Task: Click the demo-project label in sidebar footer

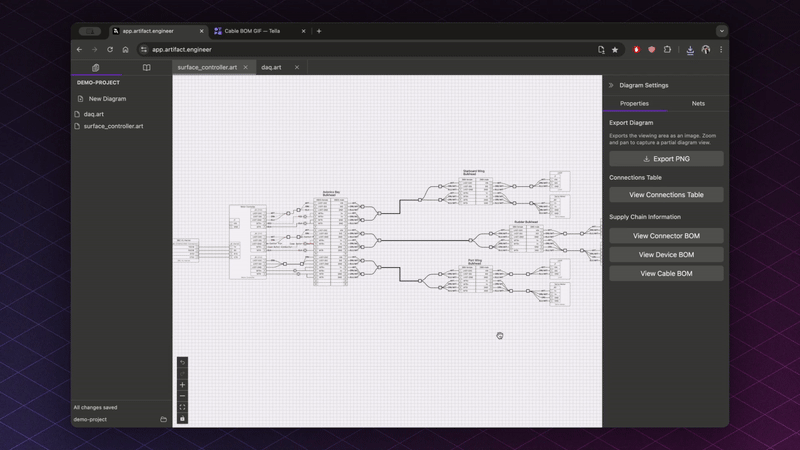Action: (90, 419)
